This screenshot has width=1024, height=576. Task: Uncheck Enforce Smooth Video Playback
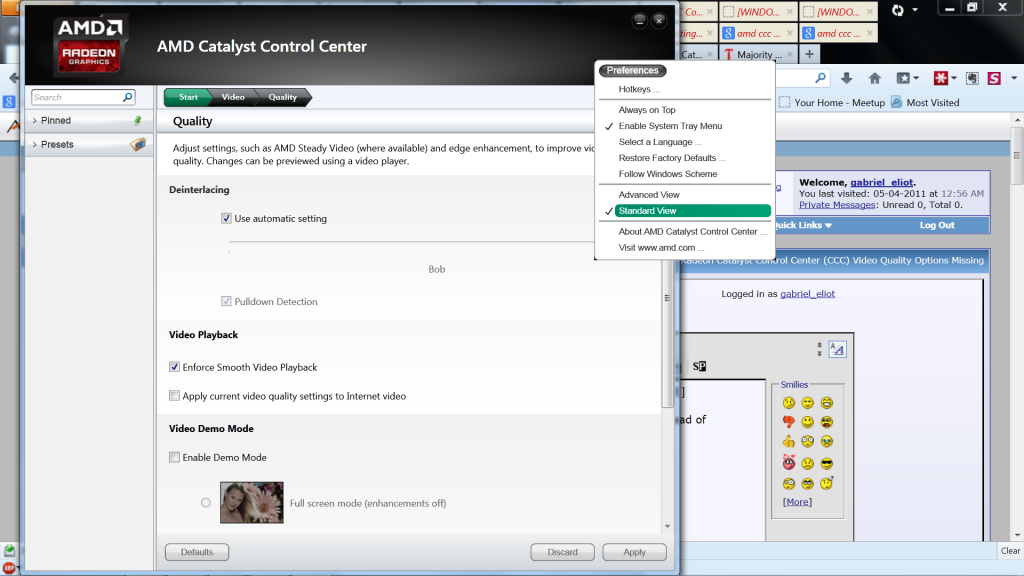click(x=174, y=367)
